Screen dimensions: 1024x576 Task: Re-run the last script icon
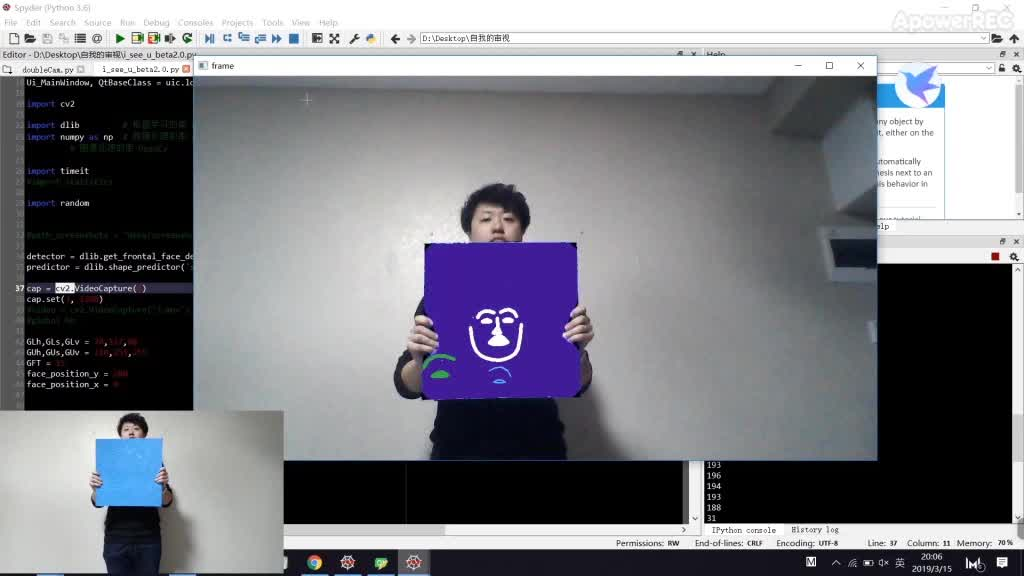pyautogui.click(x=187, y=39)
